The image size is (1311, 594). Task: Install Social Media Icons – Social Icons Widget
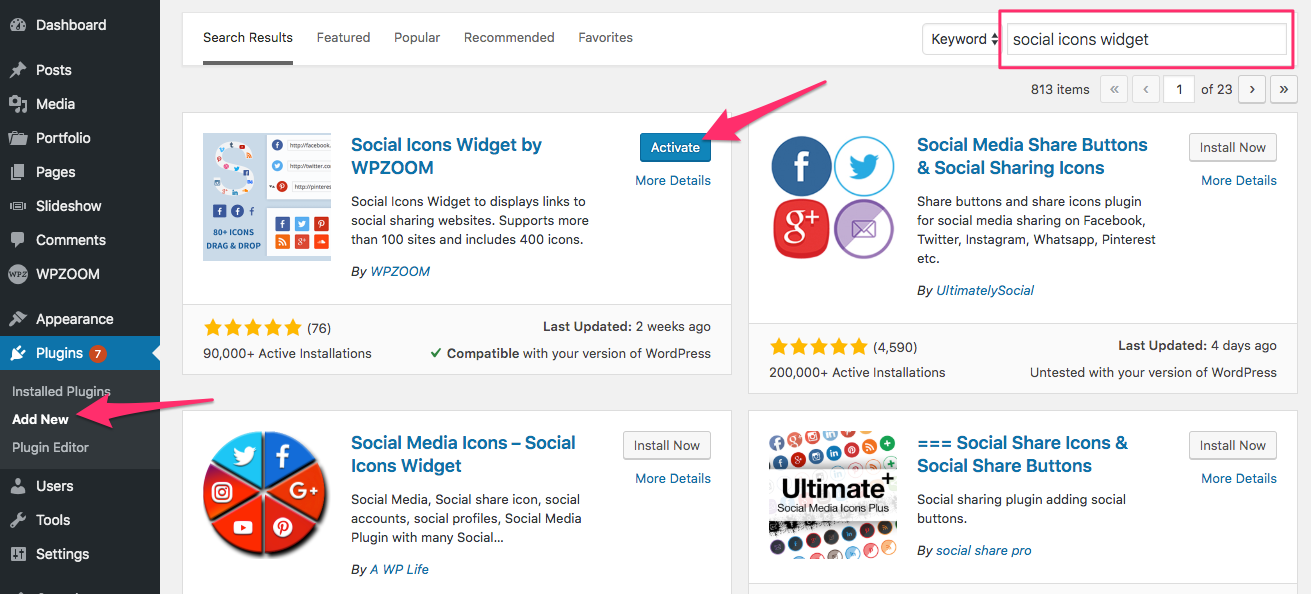[667, 445]
